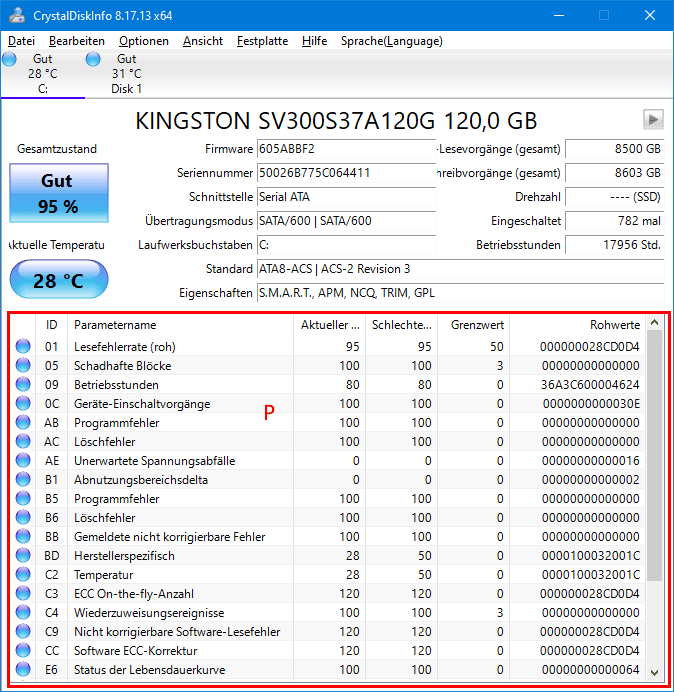Click status orb for BD Herstellerspezifisch
674x692 pixels.
click(23, 555)
